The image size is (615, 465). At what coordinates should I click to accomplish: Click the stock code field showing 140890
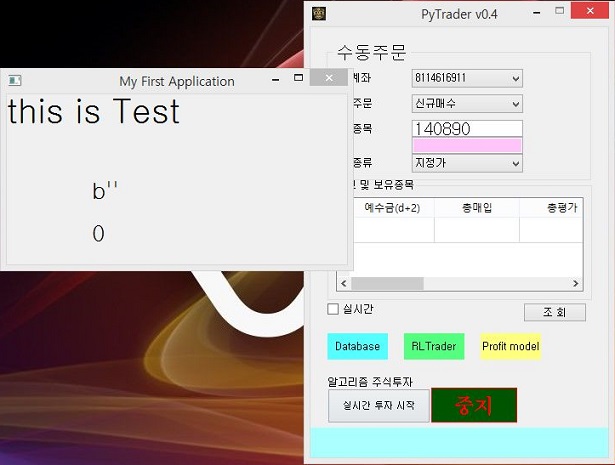click(467, 129)
